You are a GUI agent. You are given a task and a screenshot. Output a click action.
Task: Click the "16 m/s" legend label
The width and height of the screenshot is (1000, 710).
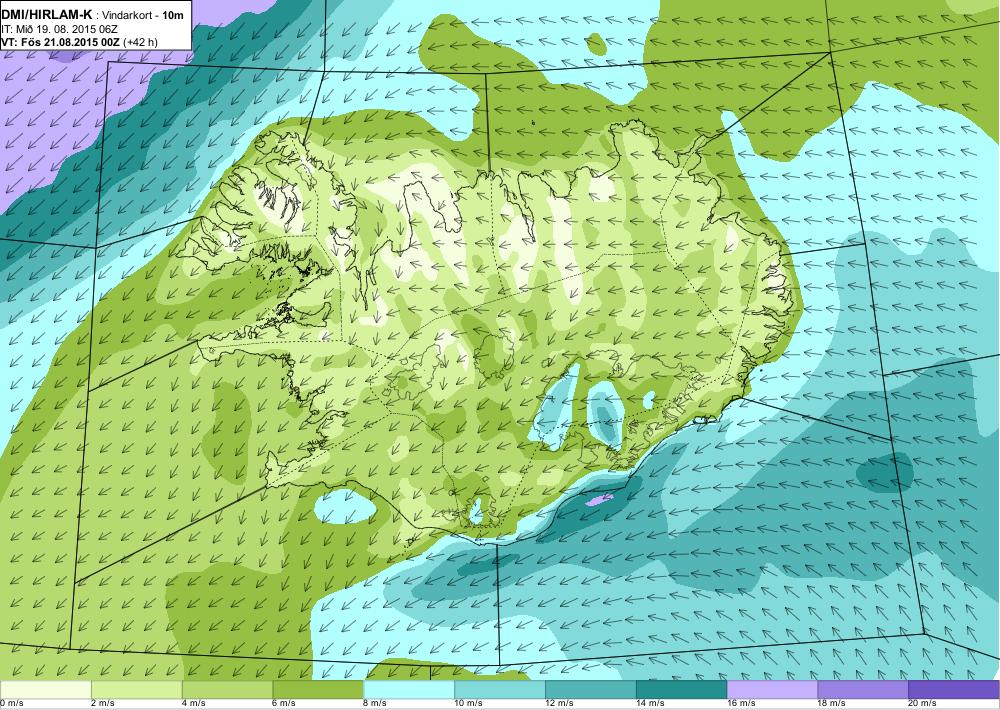coord(741,703)
